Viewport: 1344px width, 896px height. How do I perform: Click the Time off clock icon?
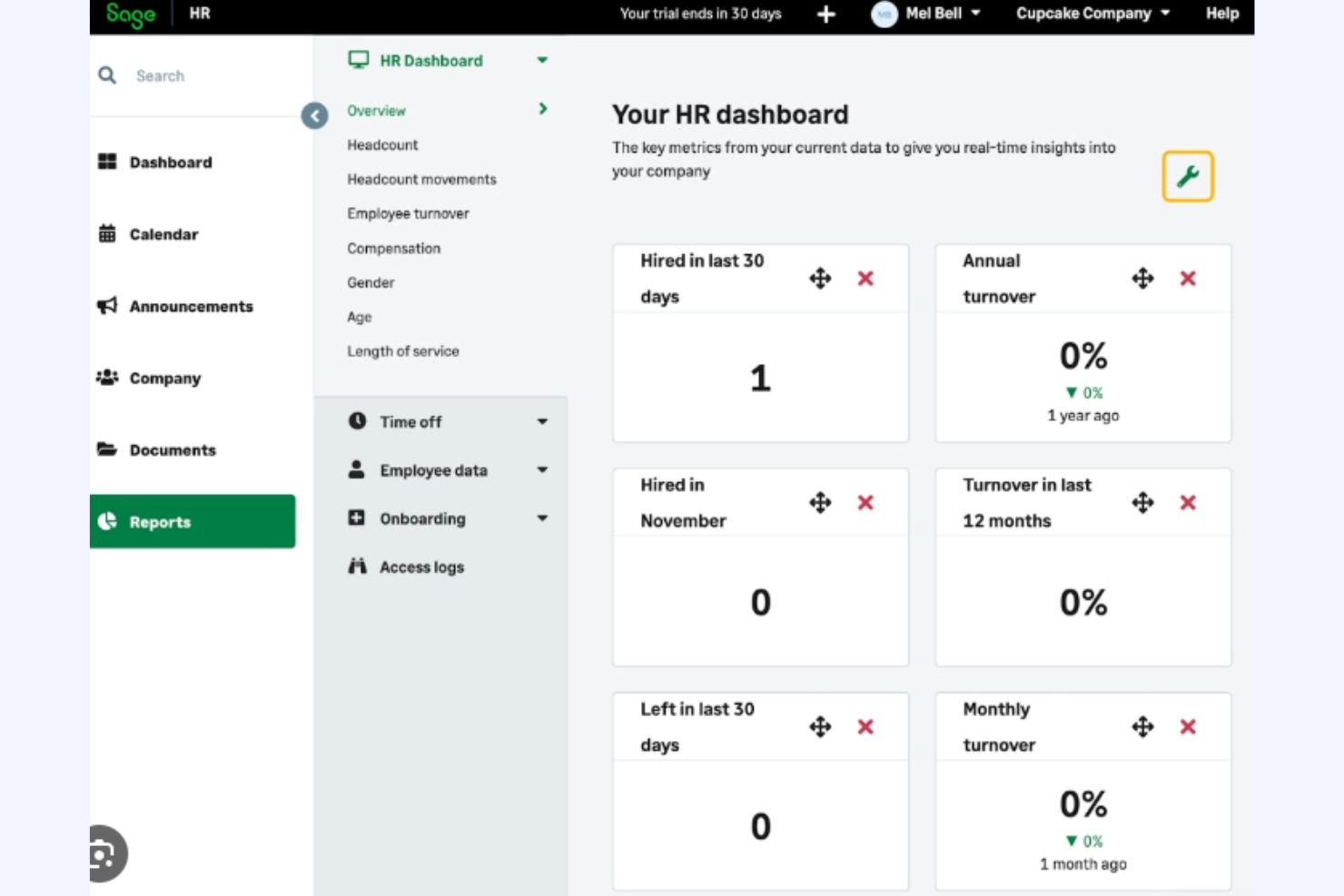358,421
